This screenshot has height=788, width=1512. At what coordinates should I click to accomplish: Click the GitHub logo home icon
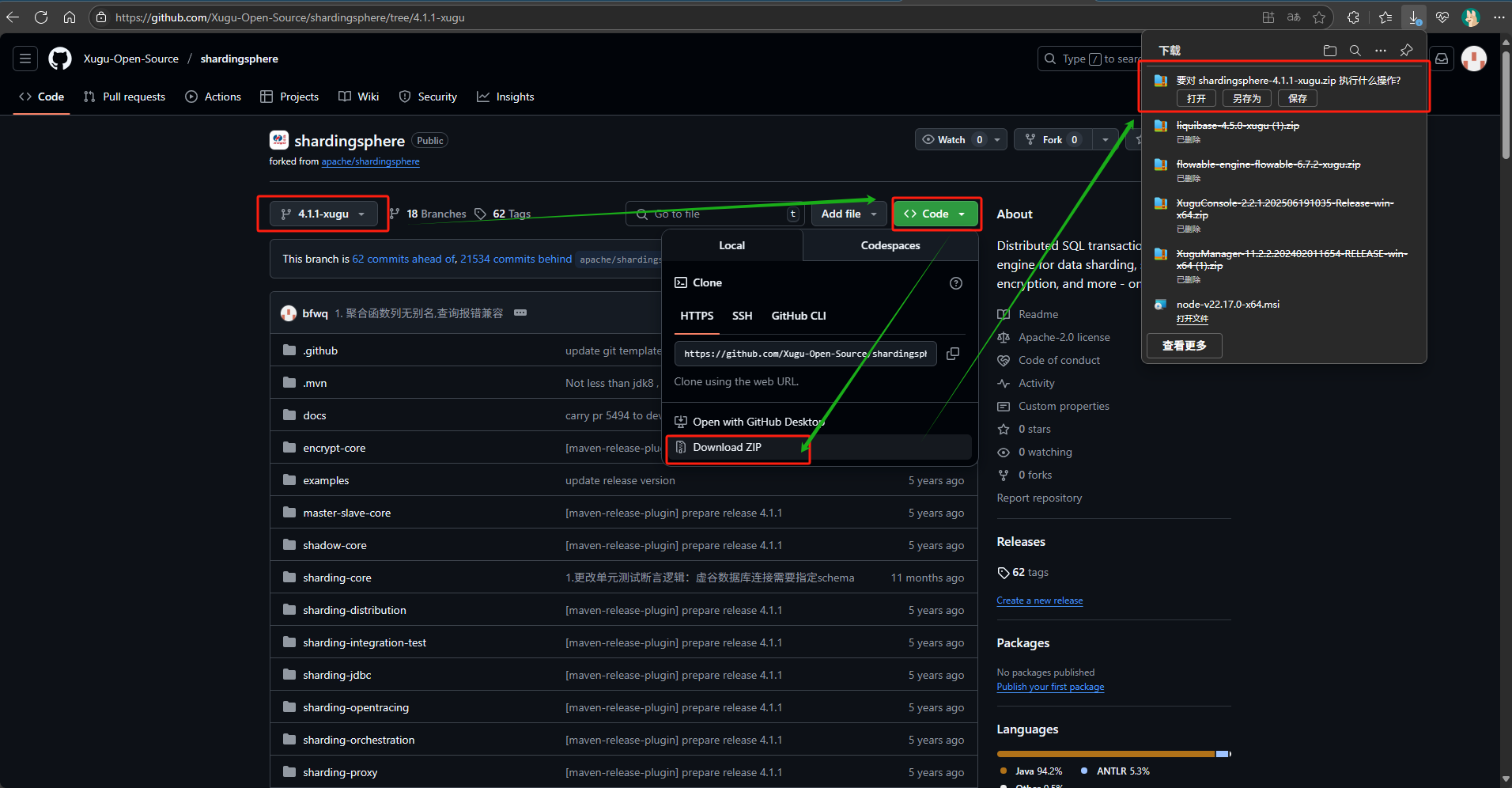(60, 59)
